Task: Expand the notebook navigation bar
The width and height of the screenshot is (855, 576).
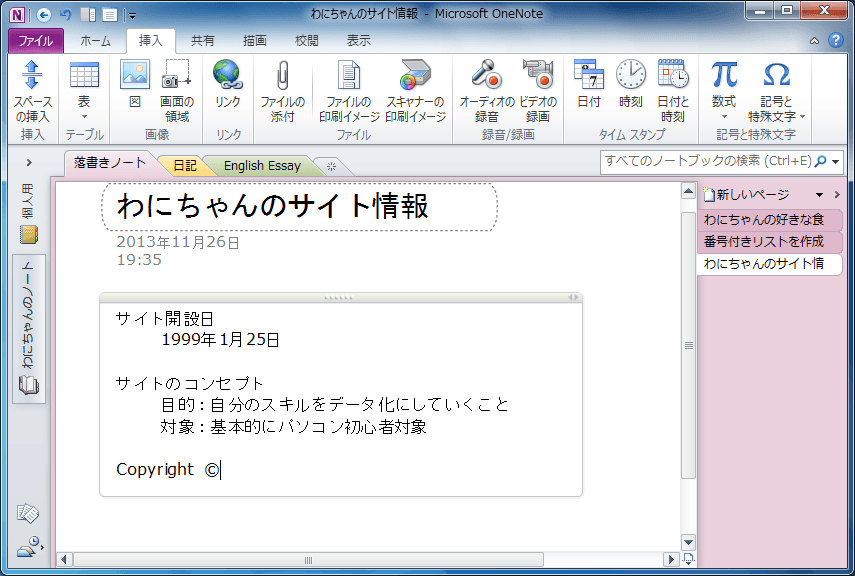Action: (29, 162)
